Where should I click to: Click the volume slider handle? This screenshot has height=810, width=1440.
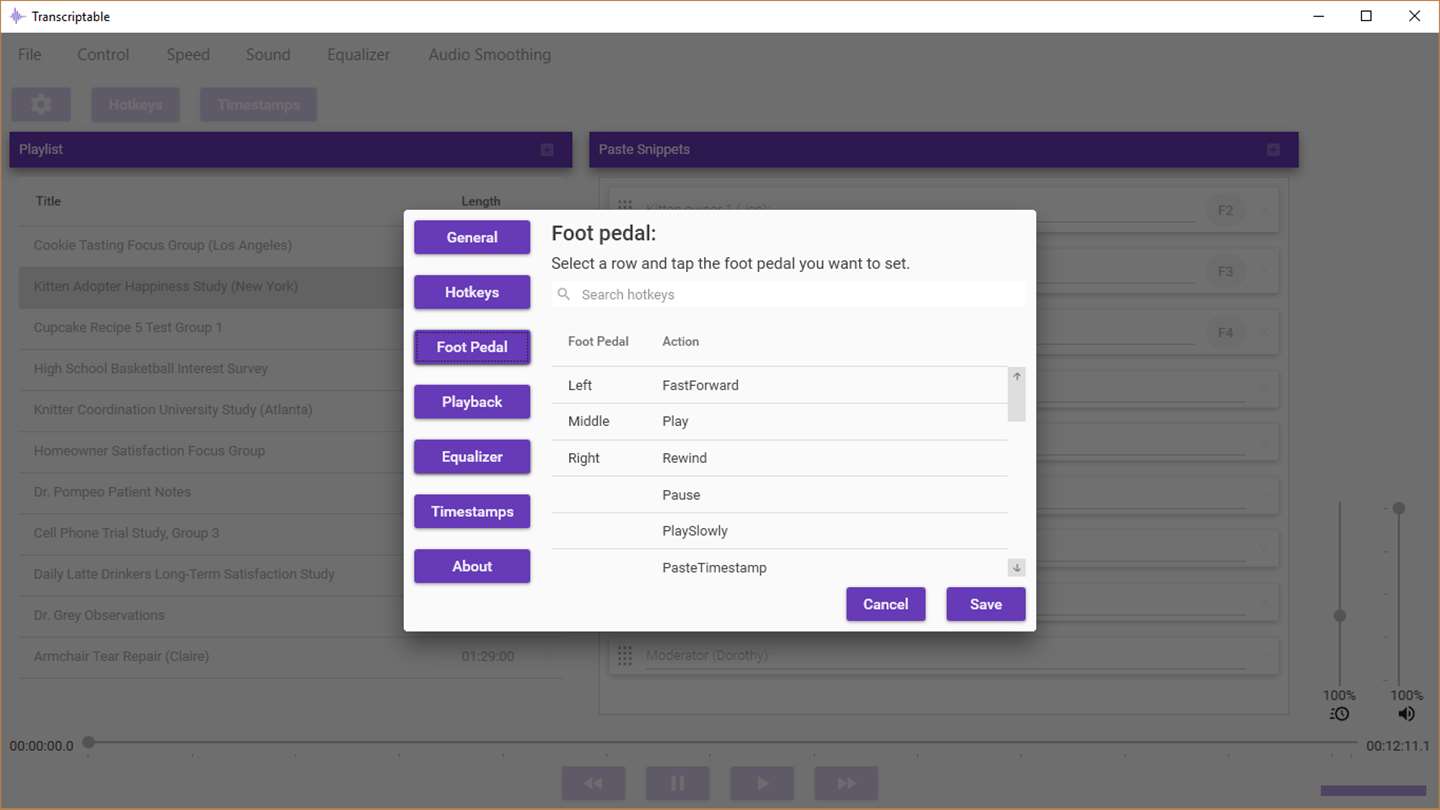1399,509
